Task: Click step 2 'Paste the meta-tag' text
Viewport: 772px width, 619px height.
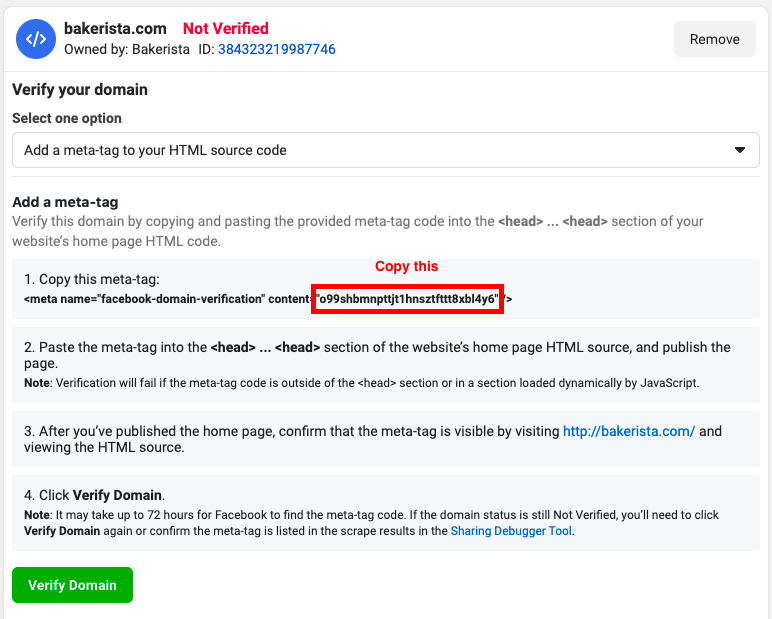Action: coord(377,355)
